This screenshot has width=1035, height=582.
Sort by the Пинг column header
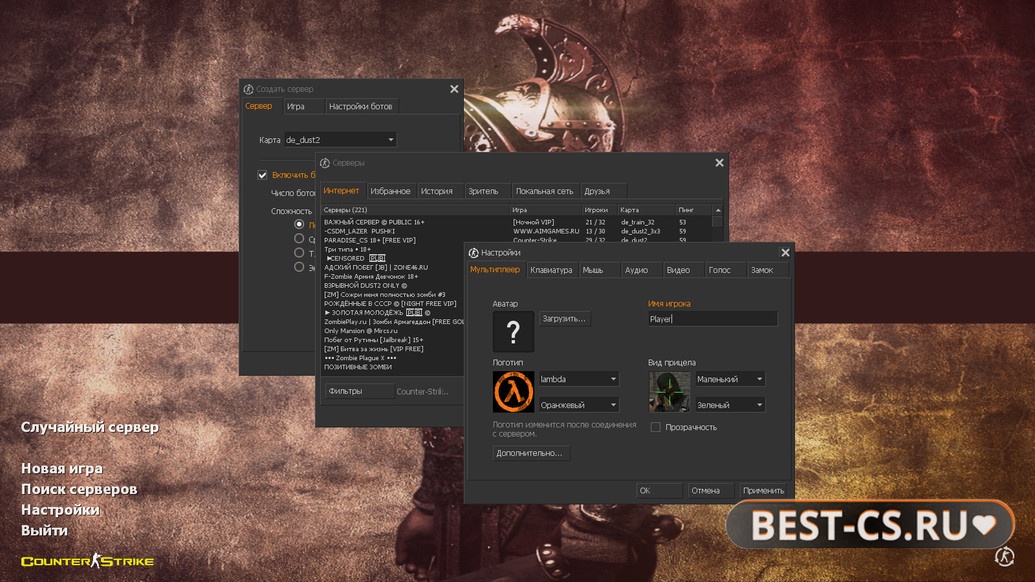(x=694, y=210)
